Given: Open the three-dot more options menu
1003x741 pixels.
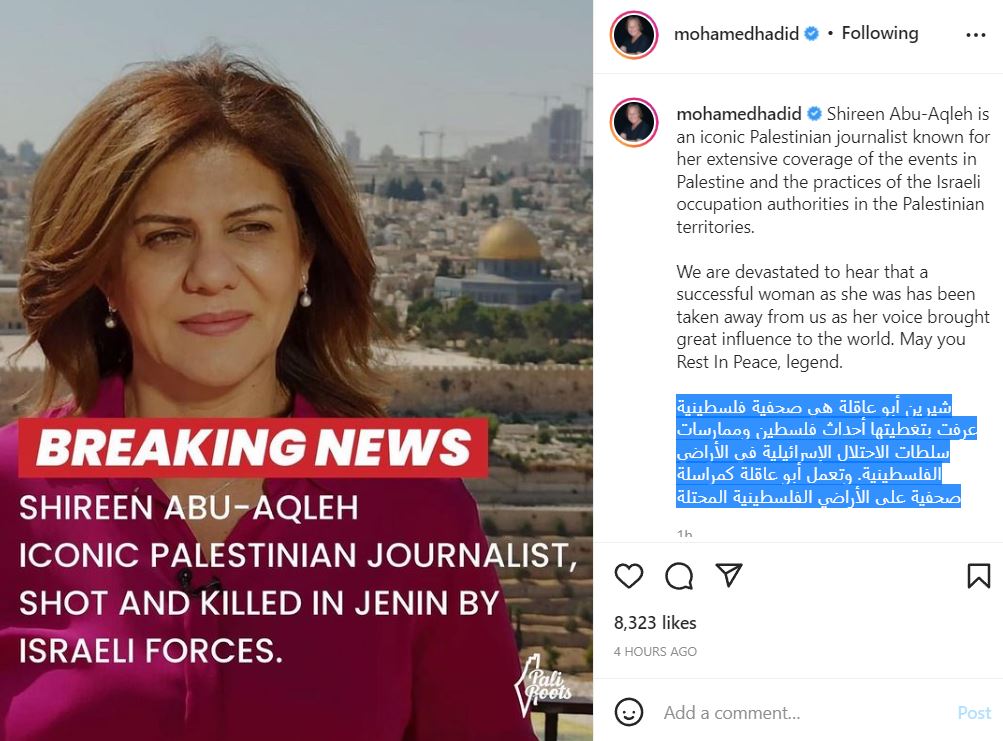Looking at the screenshot, I should point(975,35).
